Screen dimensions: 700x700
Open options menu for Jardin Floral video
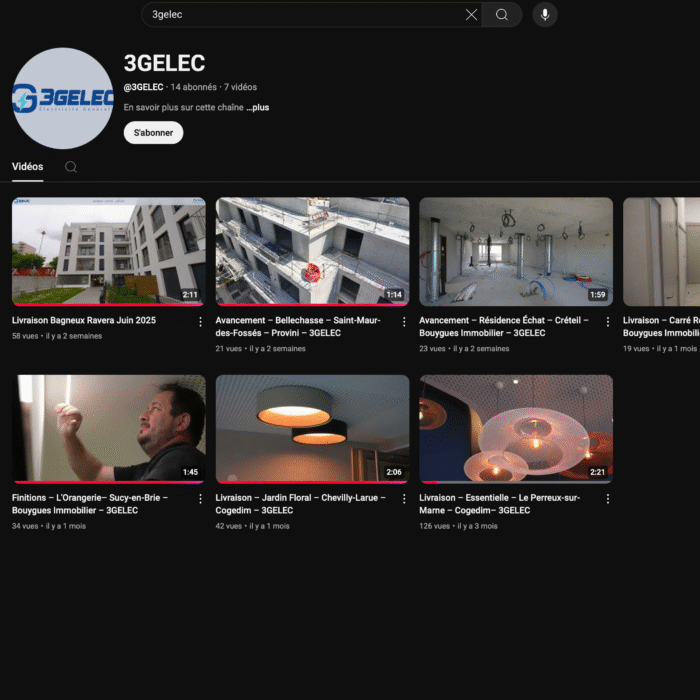tap(404, 499)
